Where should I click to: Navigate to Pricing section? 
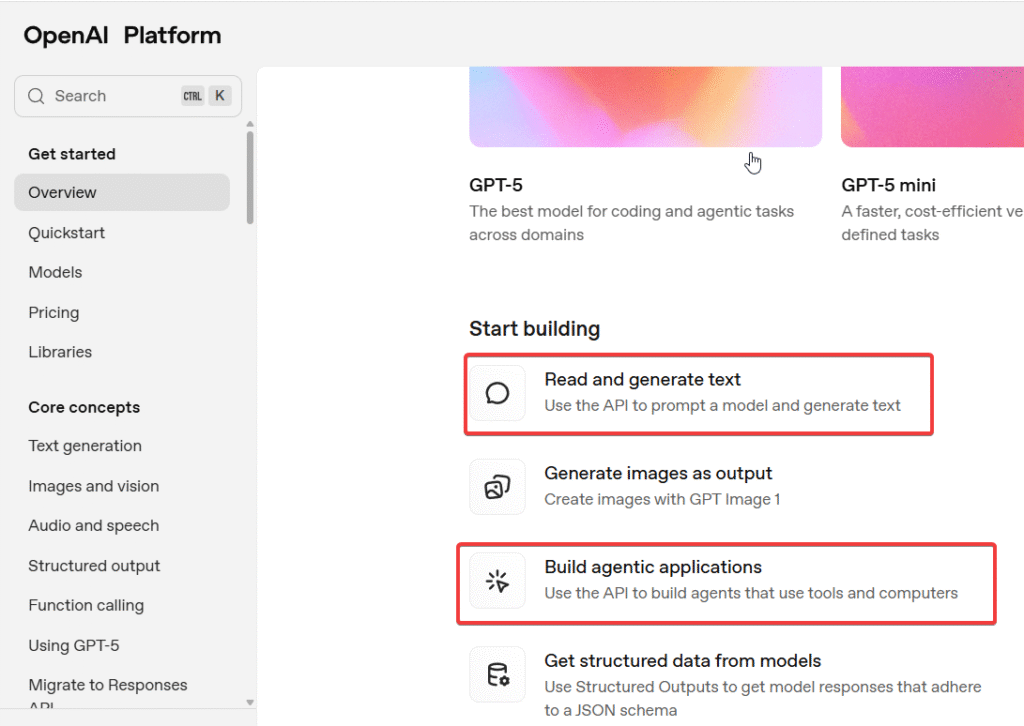(x=53, y=312)
